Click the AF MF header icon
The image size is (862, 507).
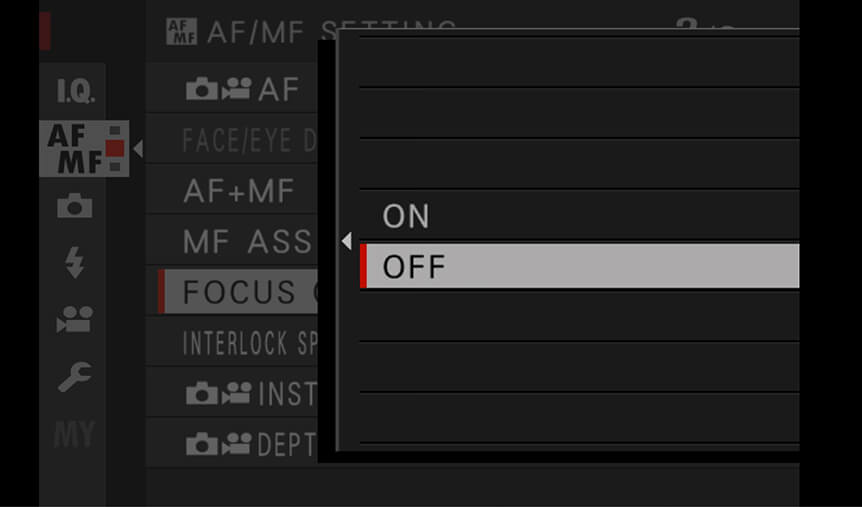pyautogui.click(x=181, y=32)
